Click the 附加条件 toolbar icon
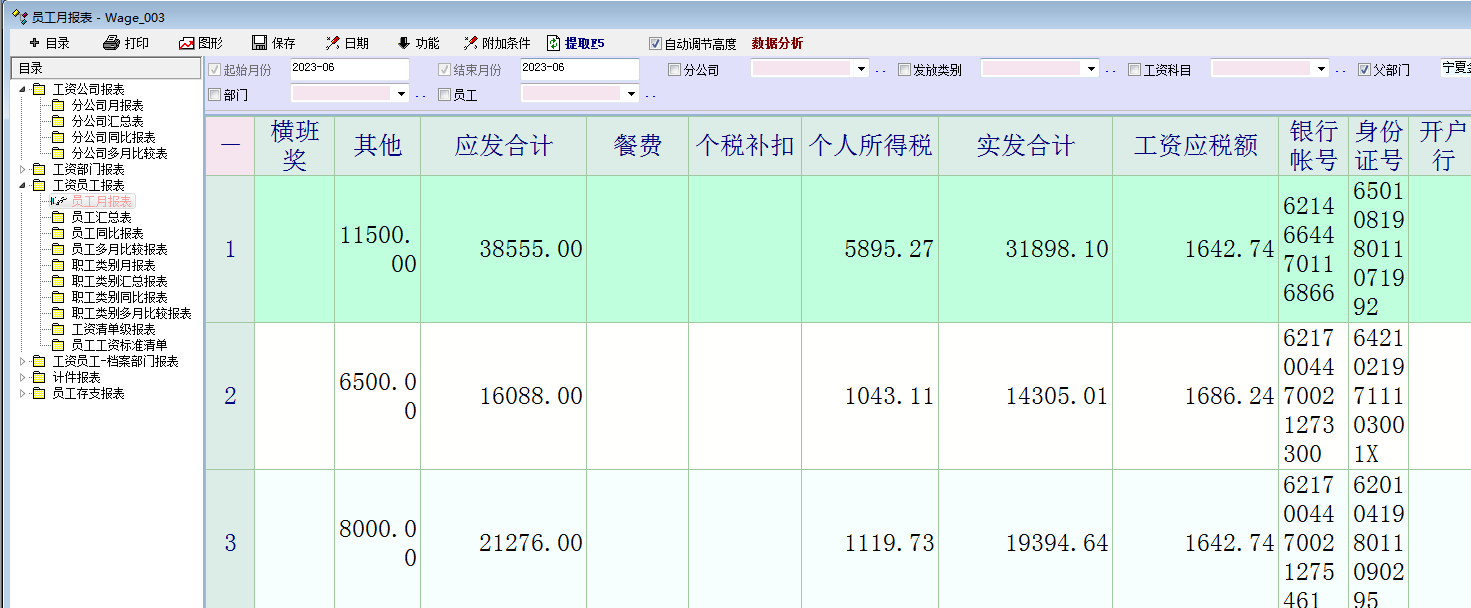The height and width of the screenshot is (608, 1471). pos(470,44)
